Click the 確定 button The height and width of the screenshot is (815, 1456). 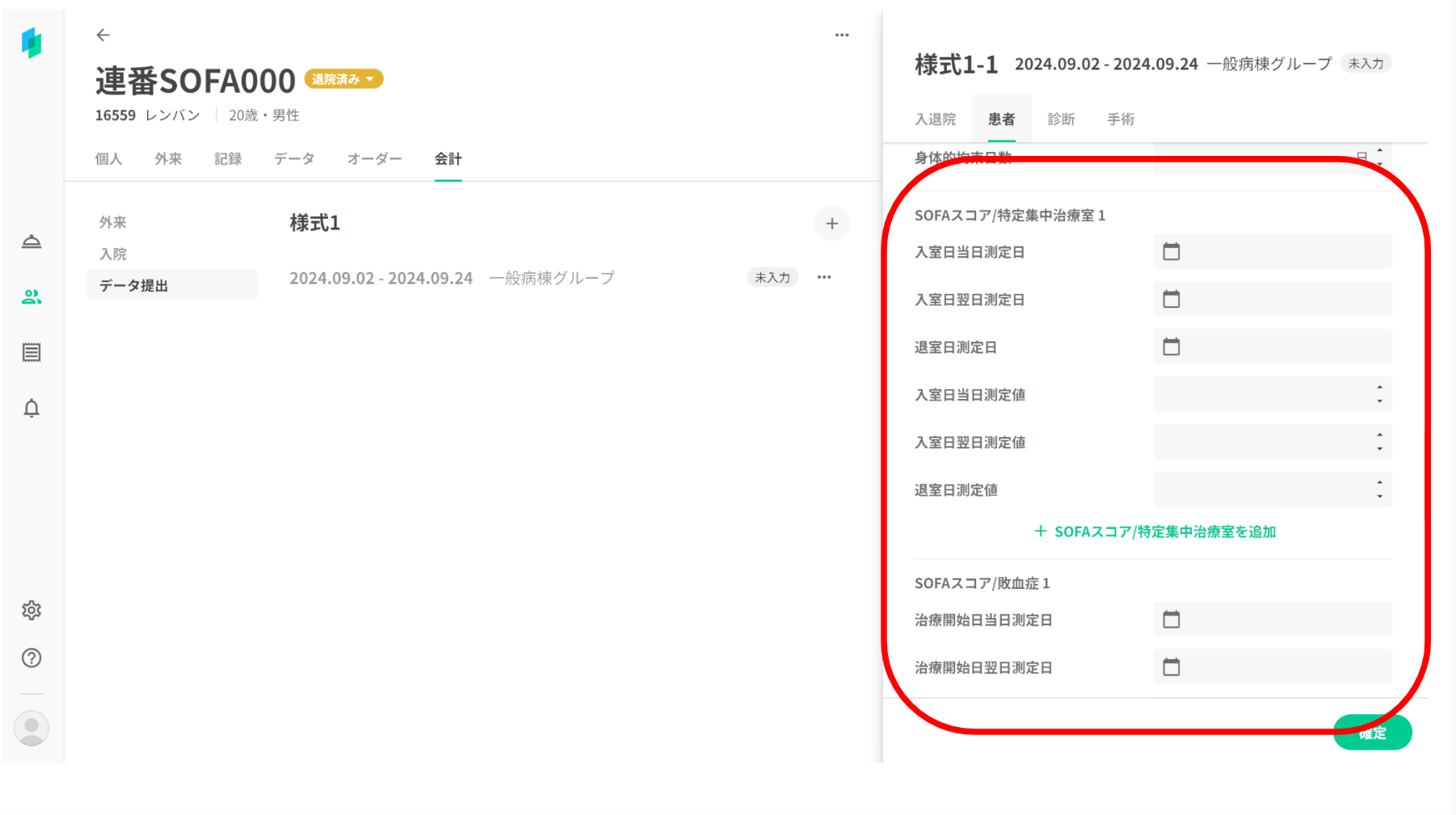[x=1372, y=733]
